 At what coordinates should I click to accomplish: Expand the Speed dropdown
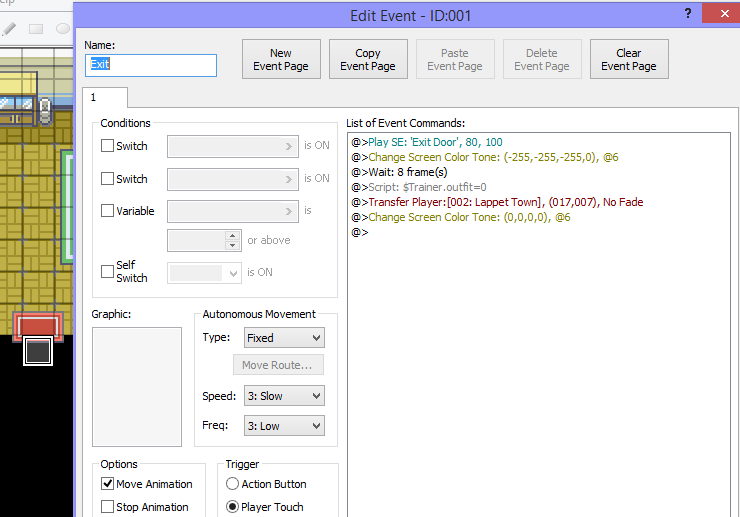[x=284, y=396]
